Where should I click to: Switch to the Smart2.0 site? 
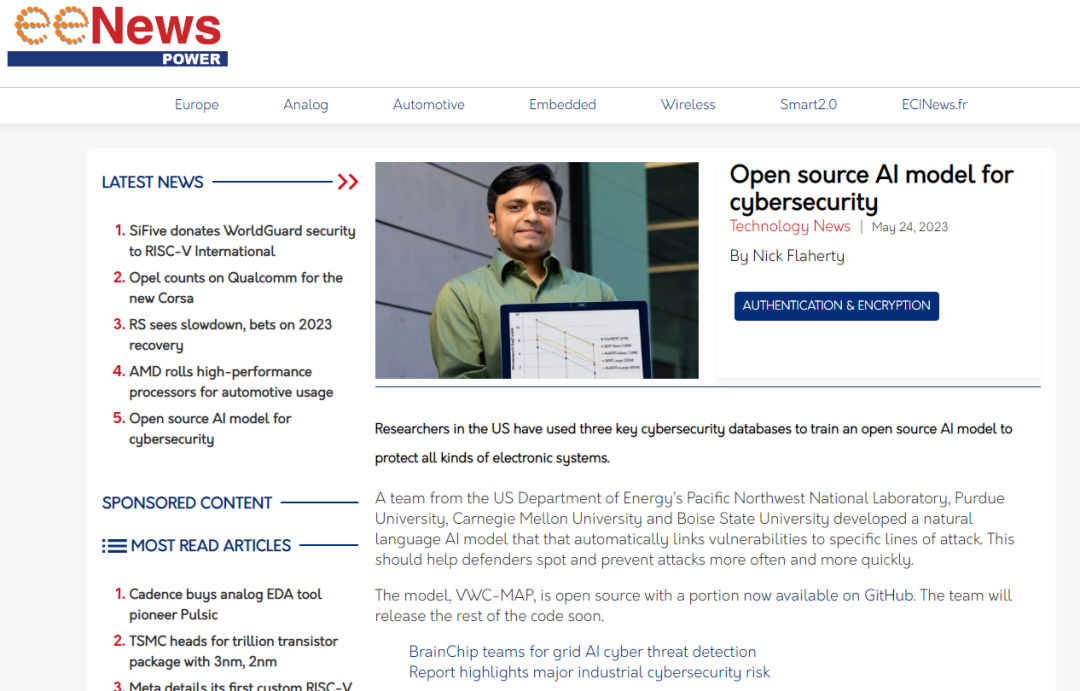pyautogui.click(x=809, y=105)
